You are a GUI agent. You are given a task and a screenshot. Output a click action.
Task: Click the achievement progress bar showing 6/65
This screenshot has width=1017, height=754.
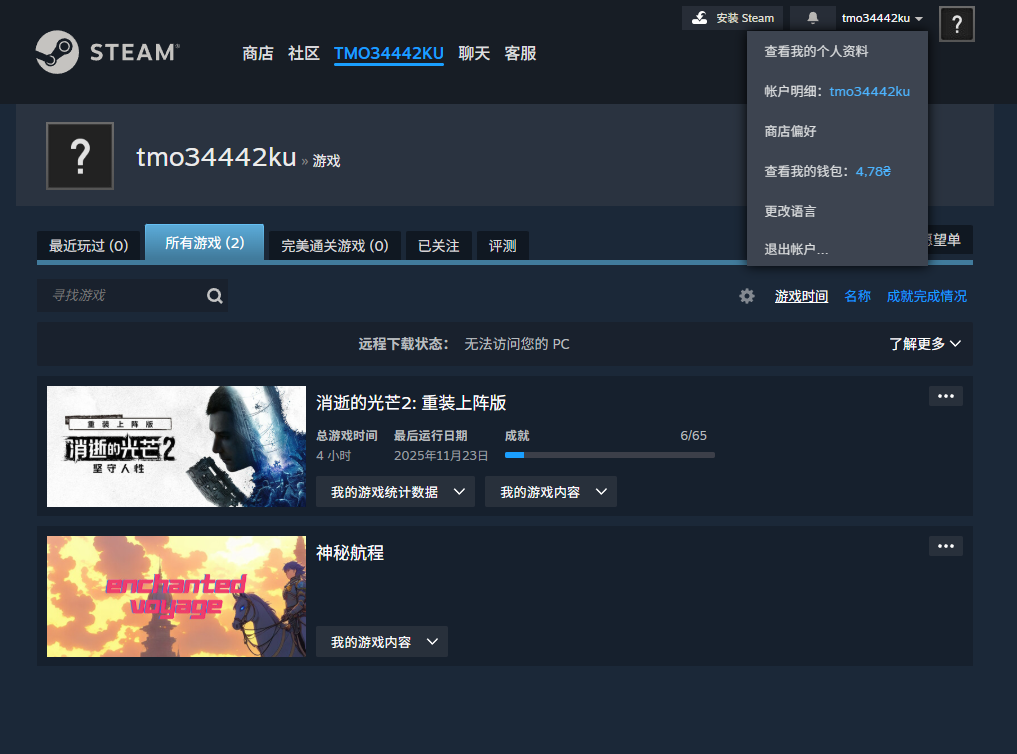609,454
